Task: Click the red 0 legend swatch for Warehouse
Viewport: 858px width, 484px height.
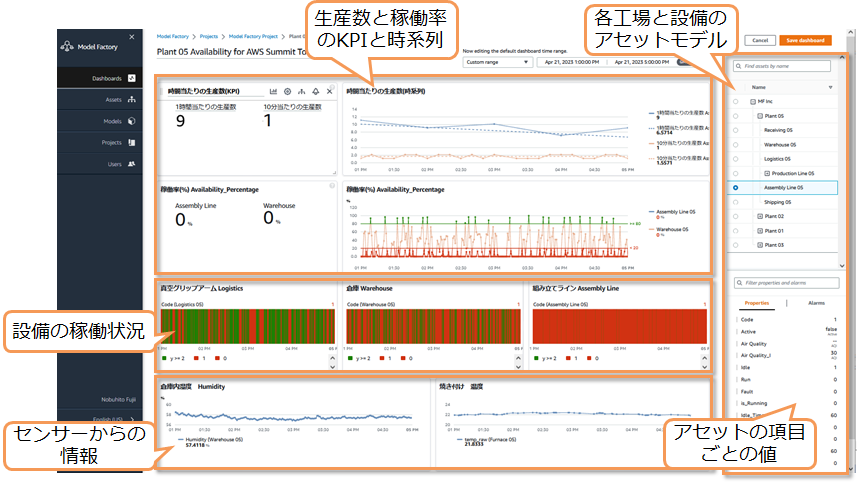Action: (403, 359)
